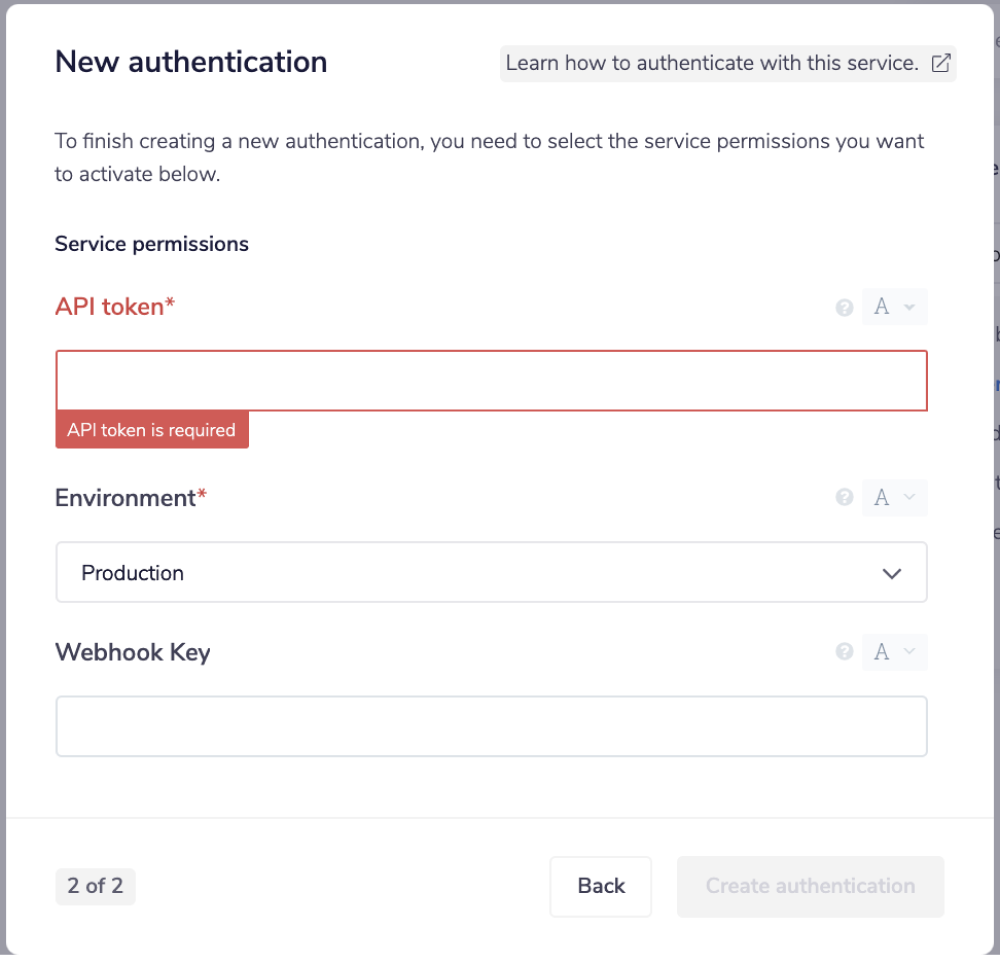This screenshot has height=955, width=1000.
Task: Click the chevron arrow in the Production select
Action: (892, 573)
